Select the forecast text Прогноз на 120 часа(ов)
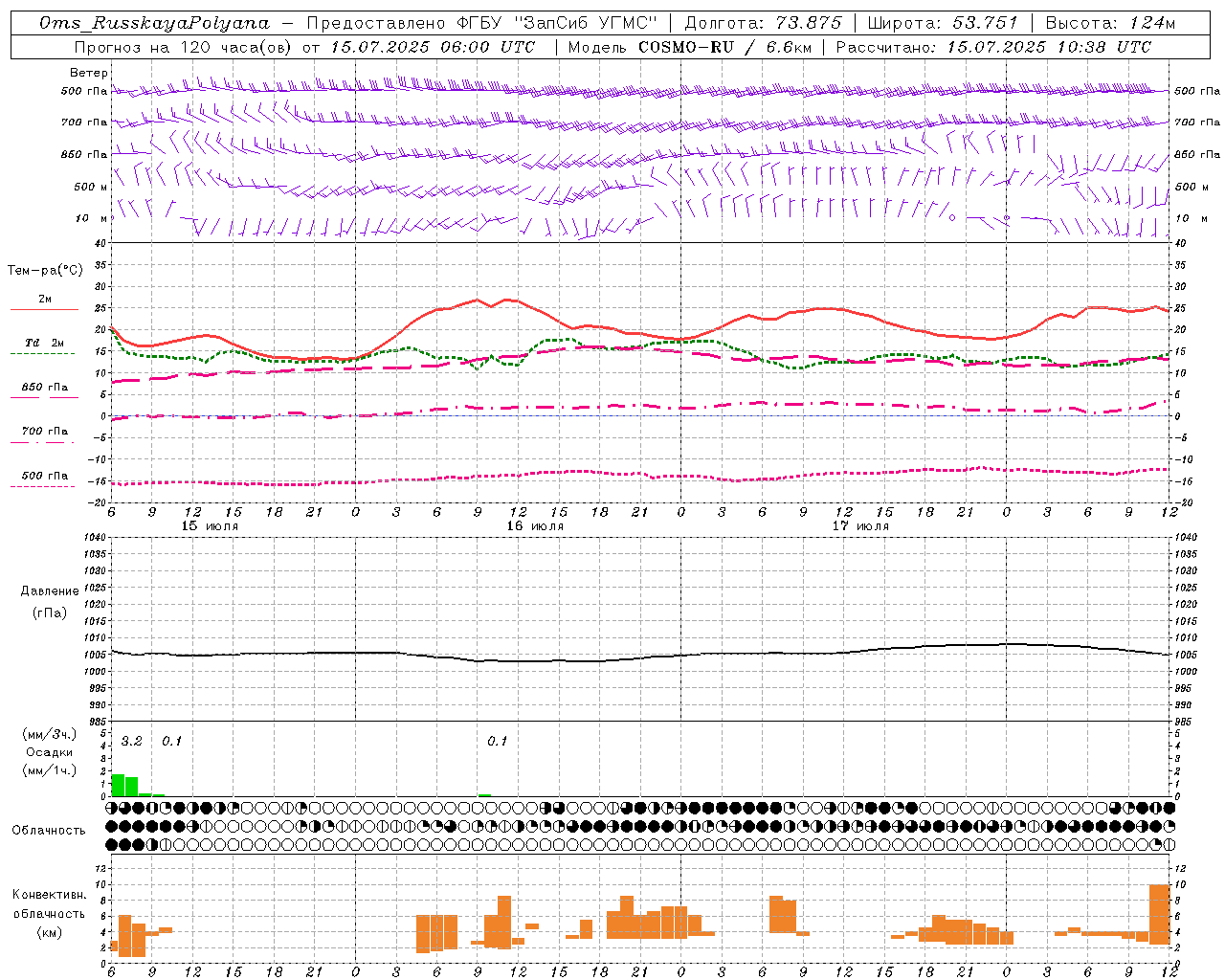The image size is (1225, 980). click(x=184, y=47)
